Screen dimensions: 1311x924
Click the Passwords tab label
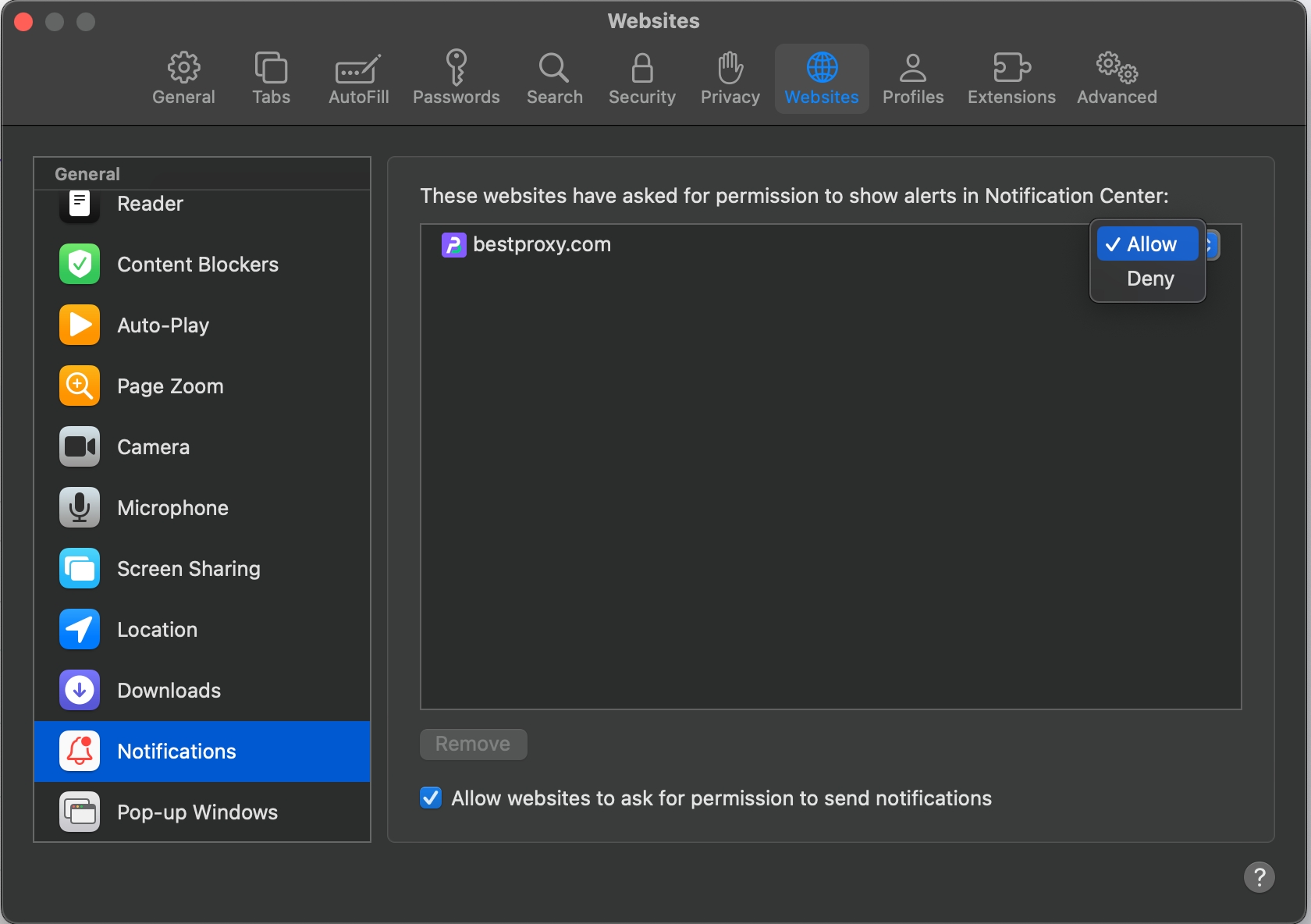pos(457,98)
